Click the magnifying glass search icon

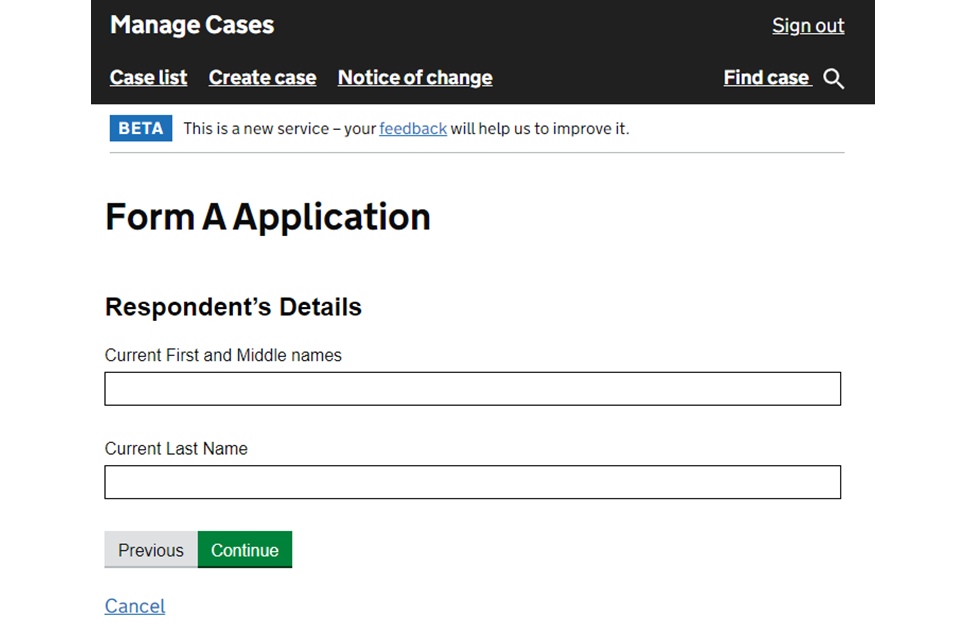pyautogui.click(x=834, y=79)
